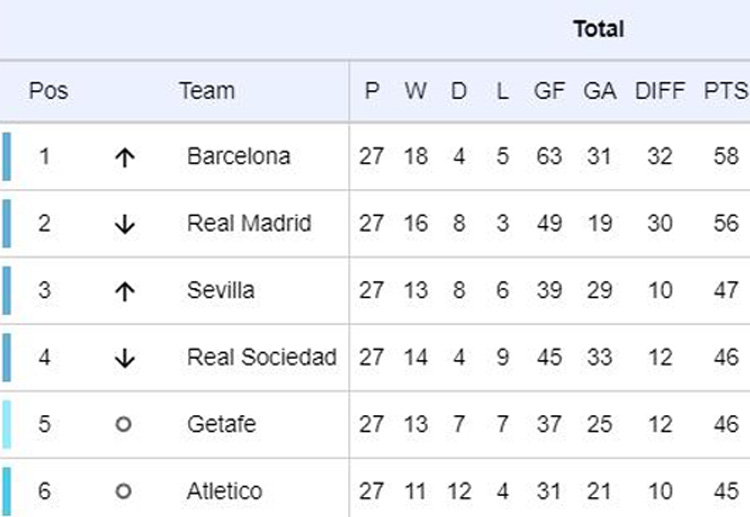
Task: Click the Team column header
Action: [207, 91]
